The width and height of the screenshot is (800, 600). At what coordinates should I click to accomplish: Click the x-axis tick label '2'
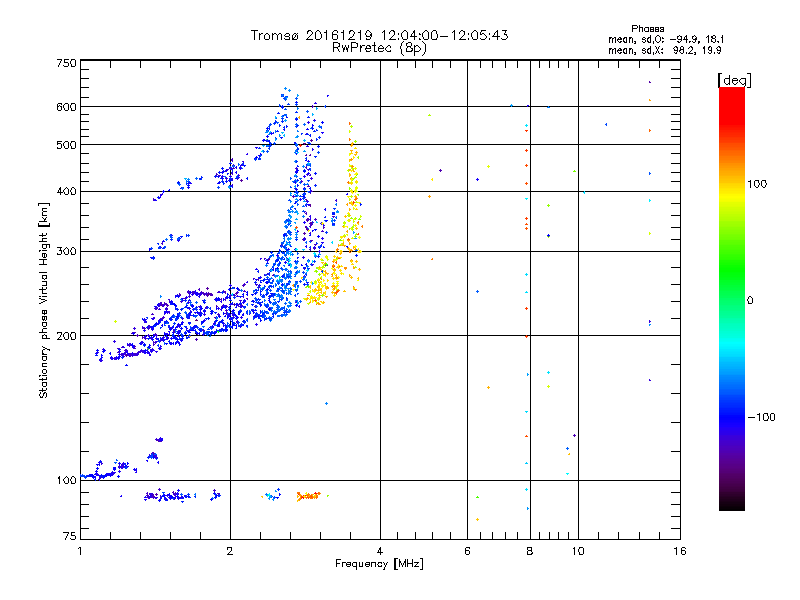(230, 551)
